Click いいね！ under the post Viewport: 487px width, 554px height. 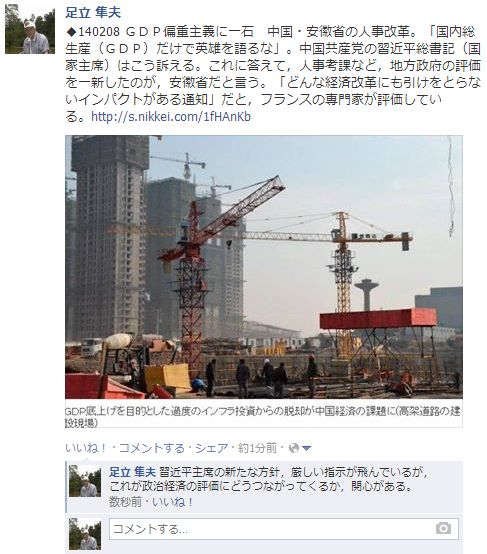pos(86,448)
